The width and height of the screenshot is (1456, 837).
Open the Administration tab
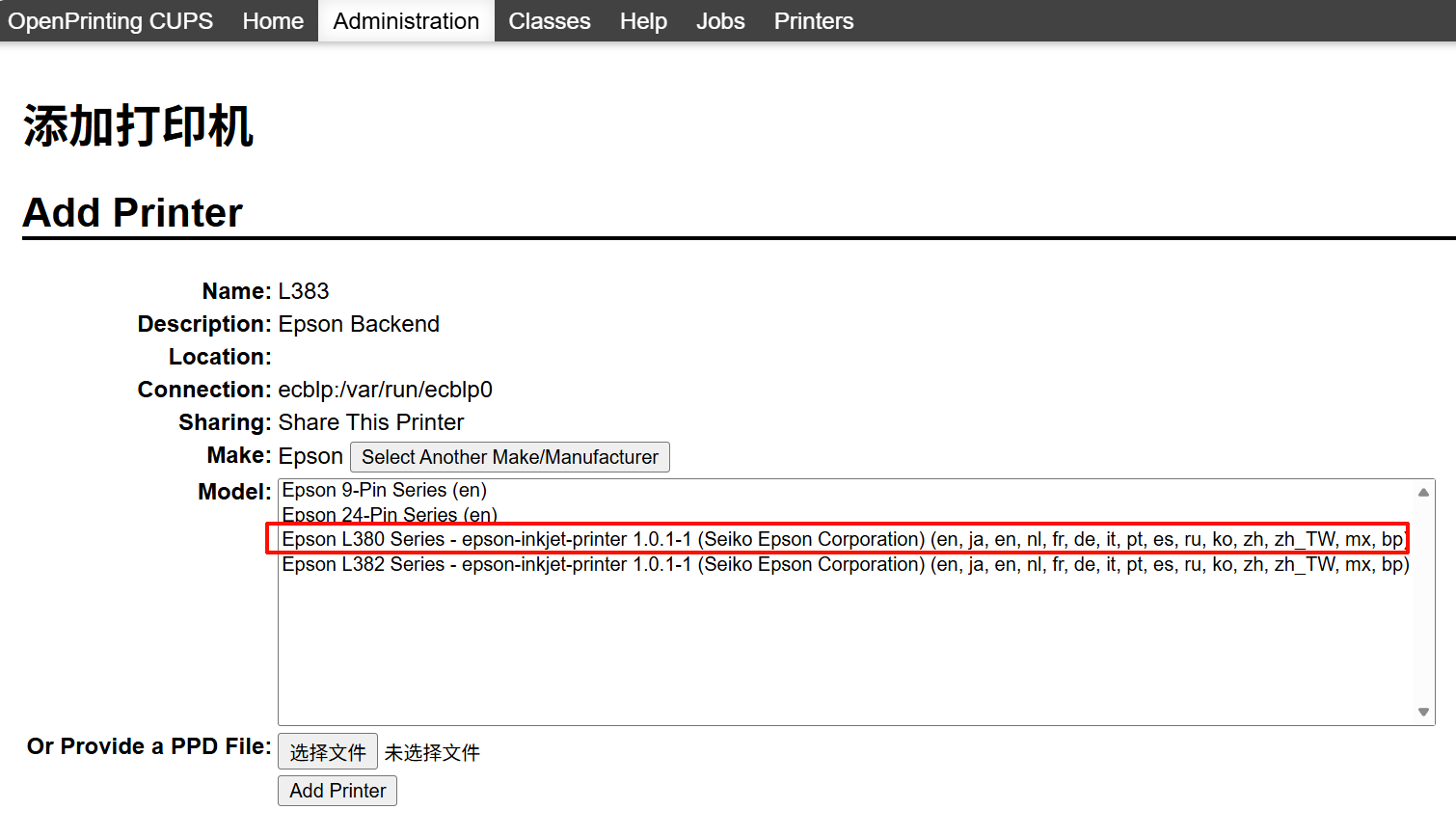pyautogui.click(x=406, y=21)
